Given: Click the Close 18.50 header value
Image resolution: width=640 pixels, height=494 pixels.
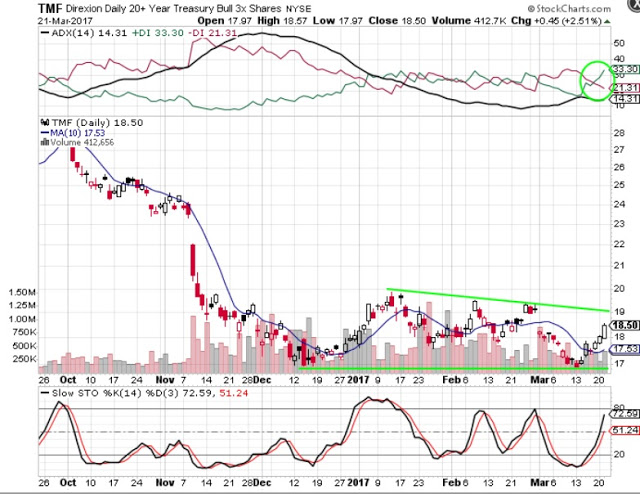Looking at the screenshot, I should coord(397,21).
